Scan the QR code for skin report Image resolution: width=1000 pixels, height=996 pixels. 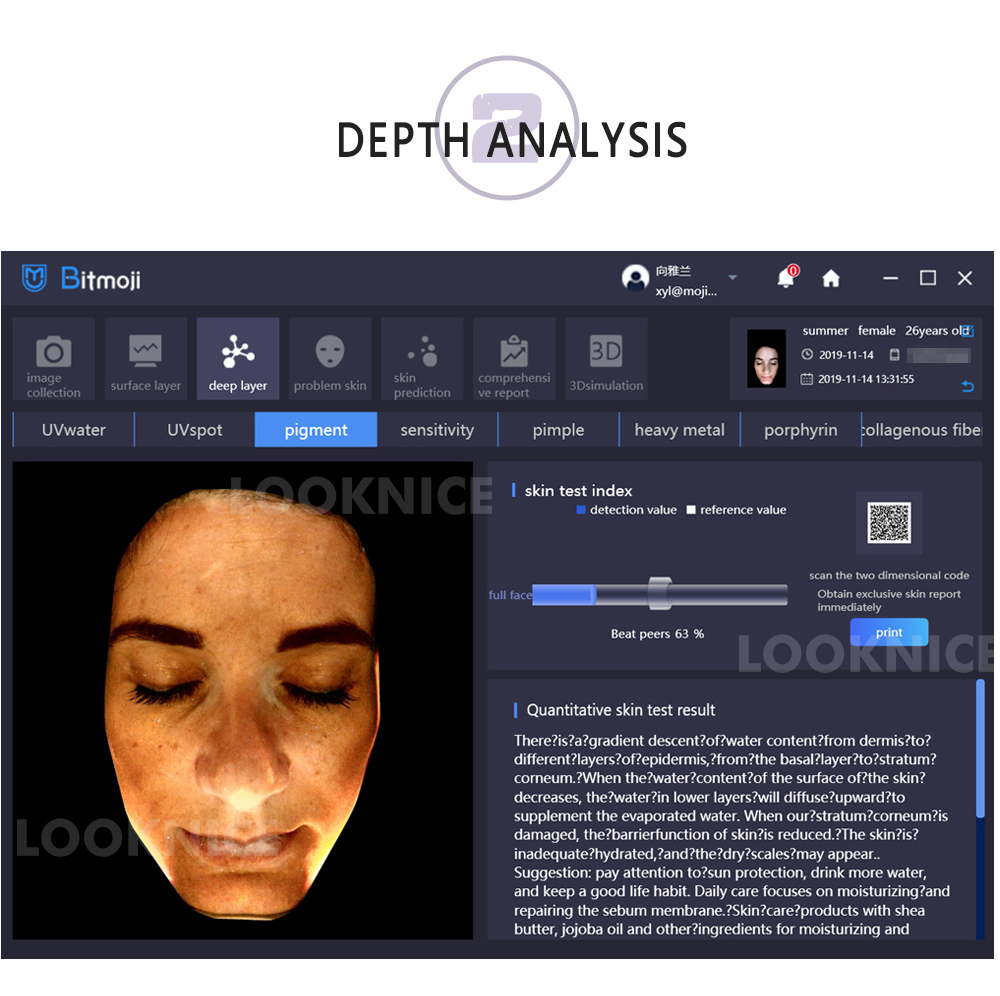click(888, 522)
